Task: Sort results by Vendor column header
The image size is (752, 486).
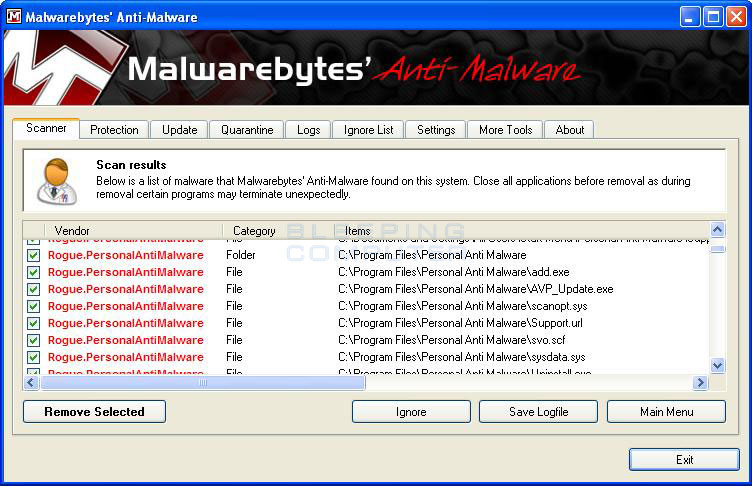Action: [x=133, y=230]
